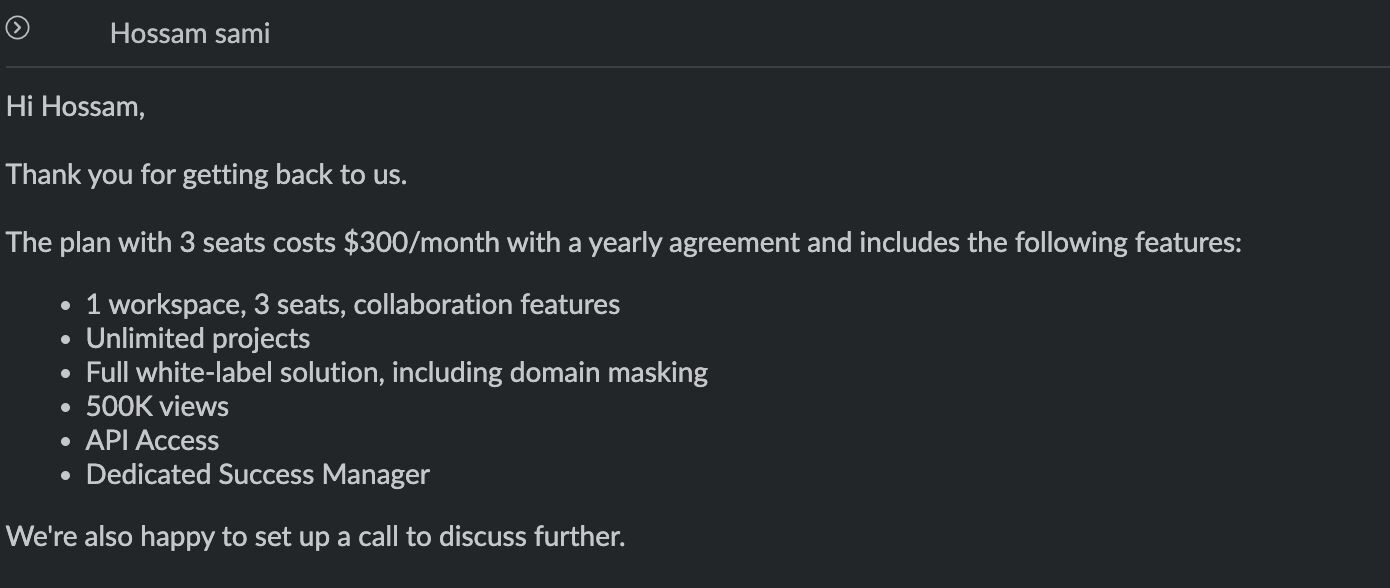Click the words "domain masking"

tap(608, 372)
